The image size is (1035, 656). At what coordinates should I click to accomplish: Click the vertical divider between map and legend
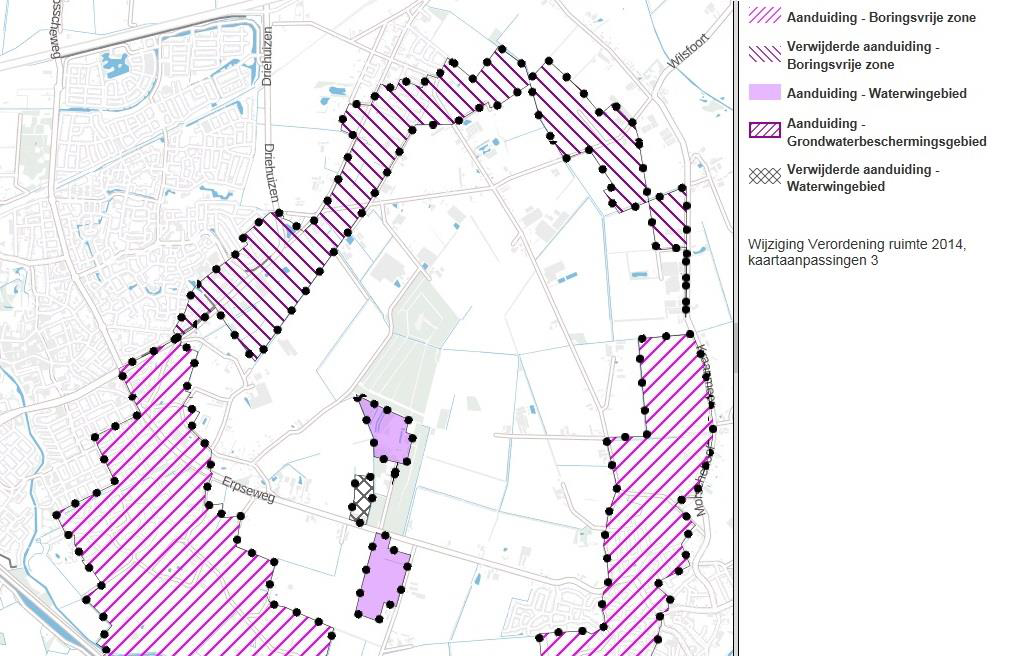pyautogui.click(x=735, y=328)
